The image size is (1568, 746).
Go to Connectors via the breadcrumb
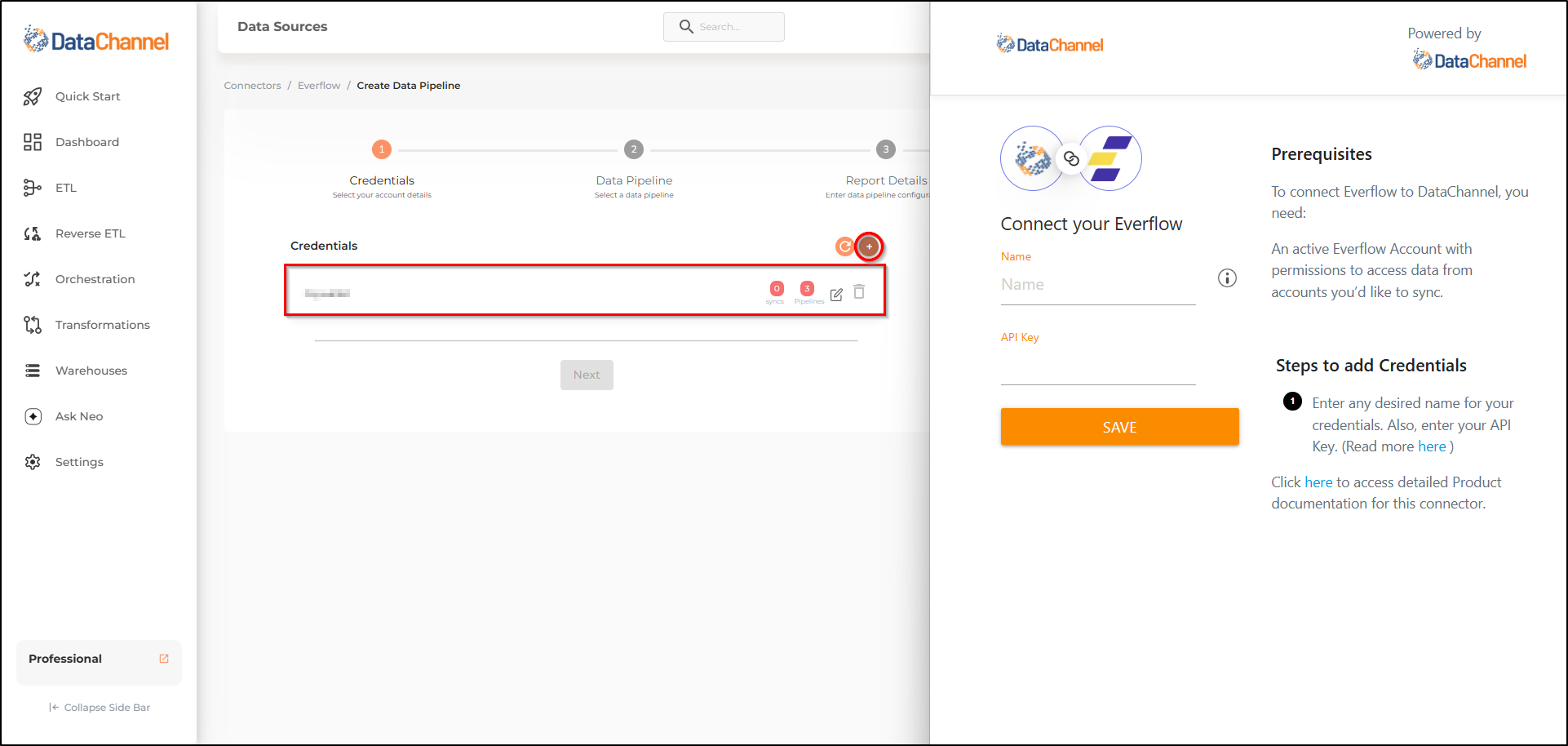tap(252, 86)
